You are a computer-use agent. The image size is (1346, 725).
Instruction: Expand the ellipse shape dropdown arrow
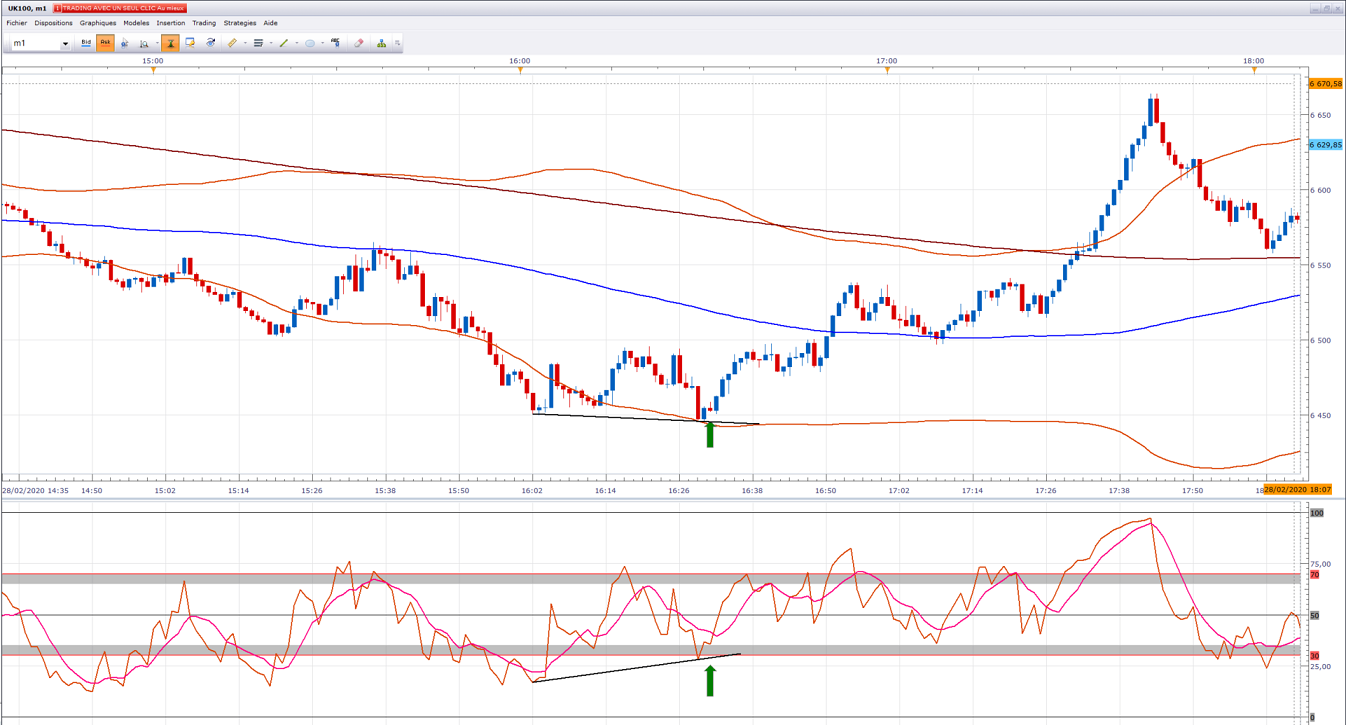point(322,43)
